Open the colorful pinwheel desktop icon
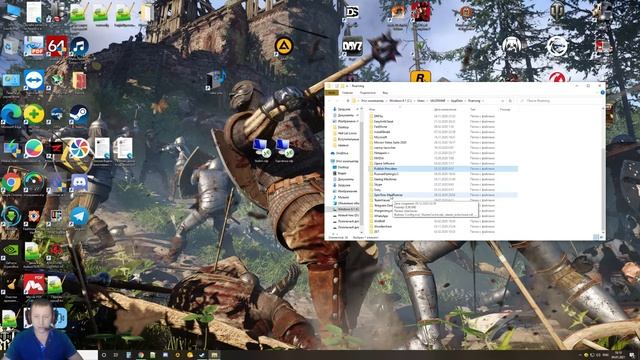Image resolution: width=640 pixels, height=360 pixels. coord(79,148)
